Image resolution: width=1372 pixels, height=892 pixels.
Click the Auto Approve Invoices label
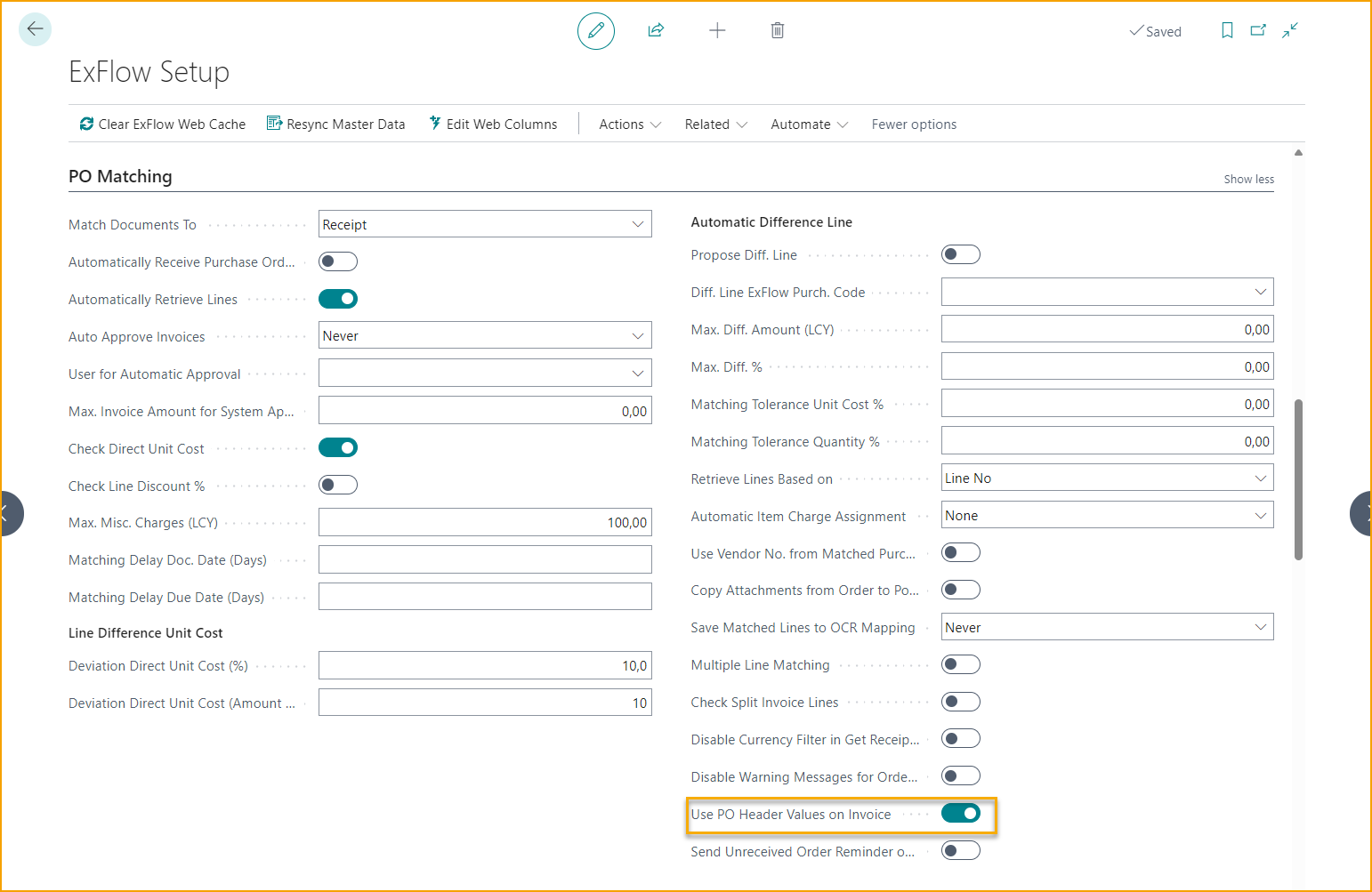coord(137,337)
